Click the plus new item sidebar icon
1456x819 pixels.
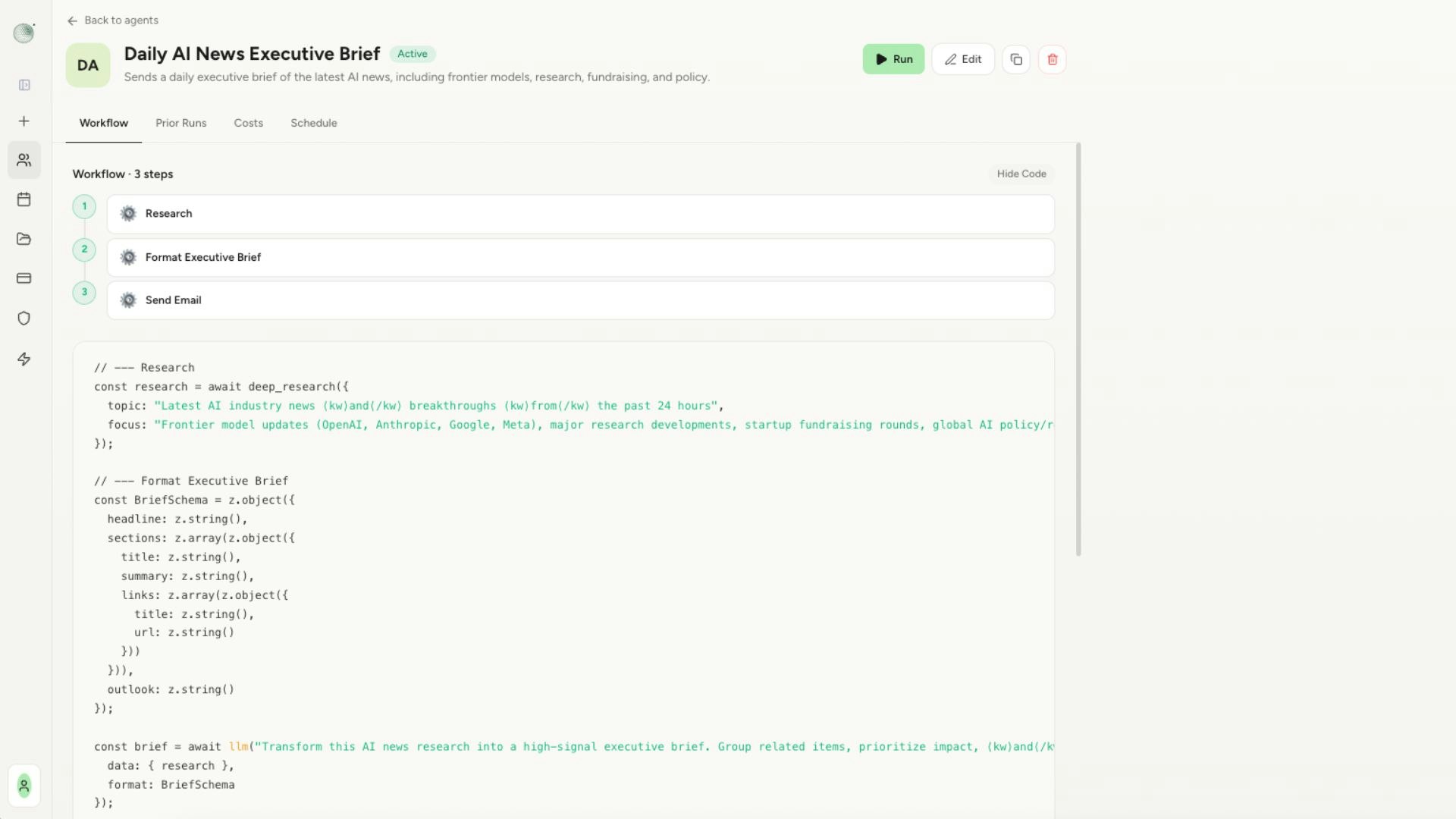click(24, 121)
